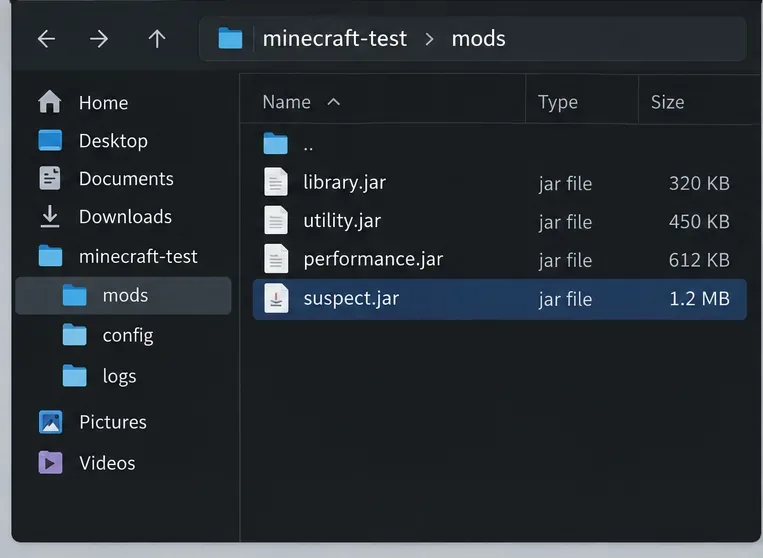The height and width of the screenshot is (558, 763).
Task: Select the library.jar file name
Action: click(x=345, y=182)
